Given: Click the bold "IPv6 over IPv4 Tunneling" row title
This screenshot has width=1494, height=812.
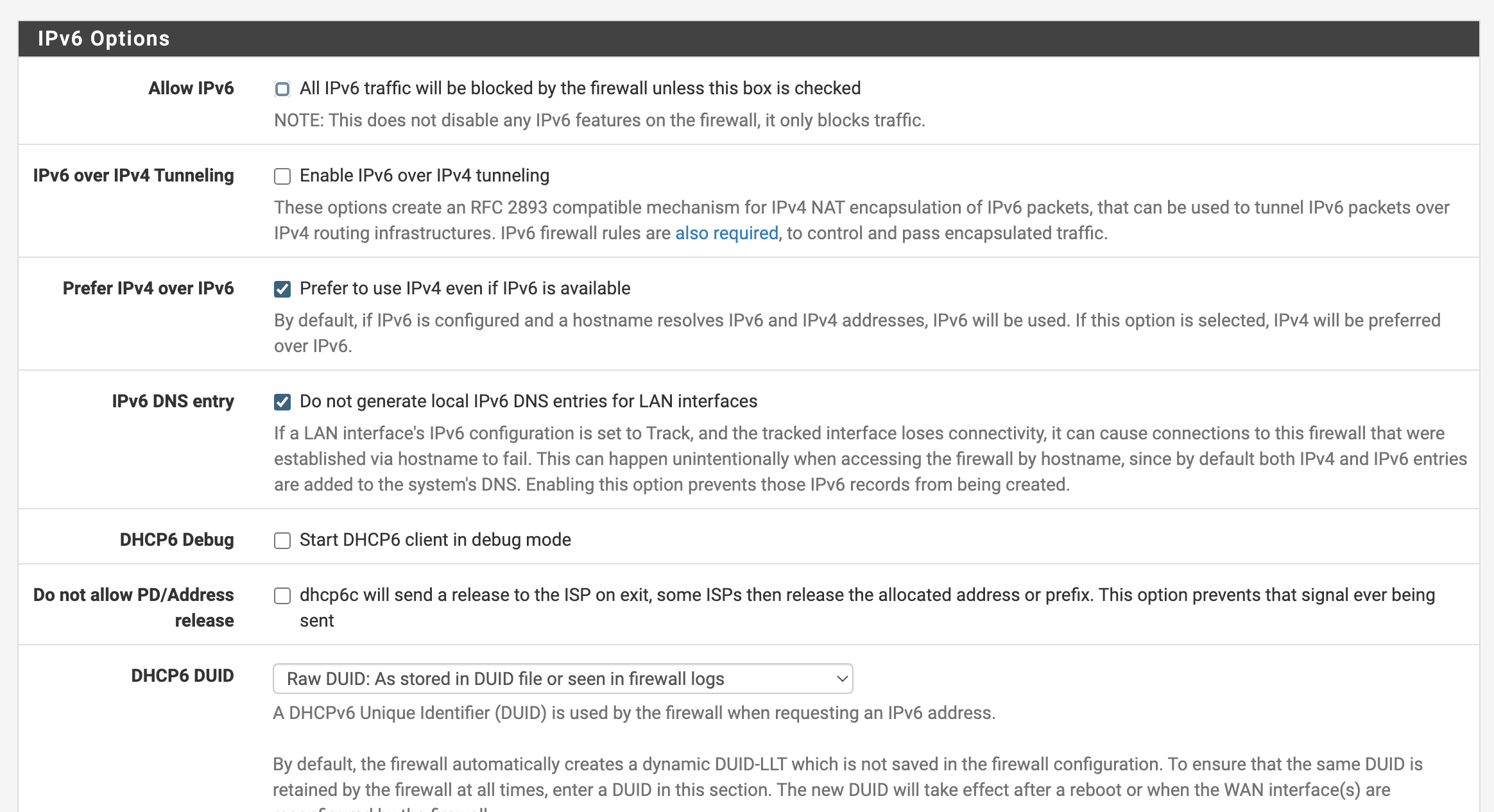Looking at the screenshot, I should [x=133, y=176].
